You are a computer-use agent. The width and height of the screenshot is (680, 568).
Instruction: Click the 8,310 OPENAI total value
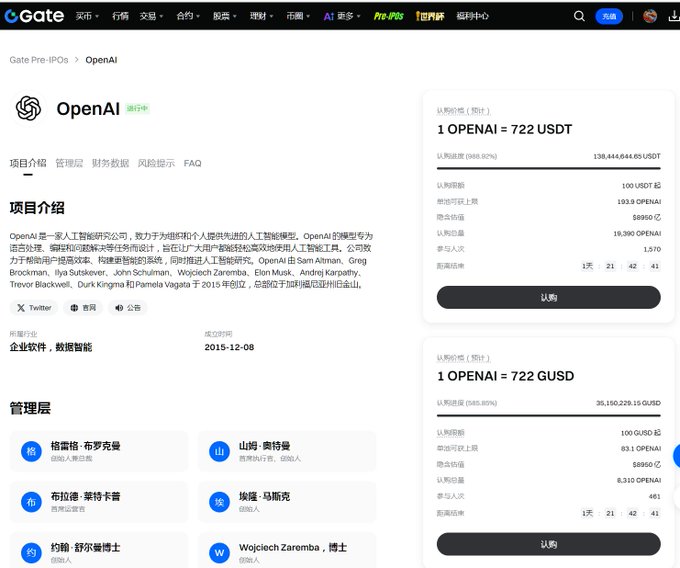coord(639,480)
